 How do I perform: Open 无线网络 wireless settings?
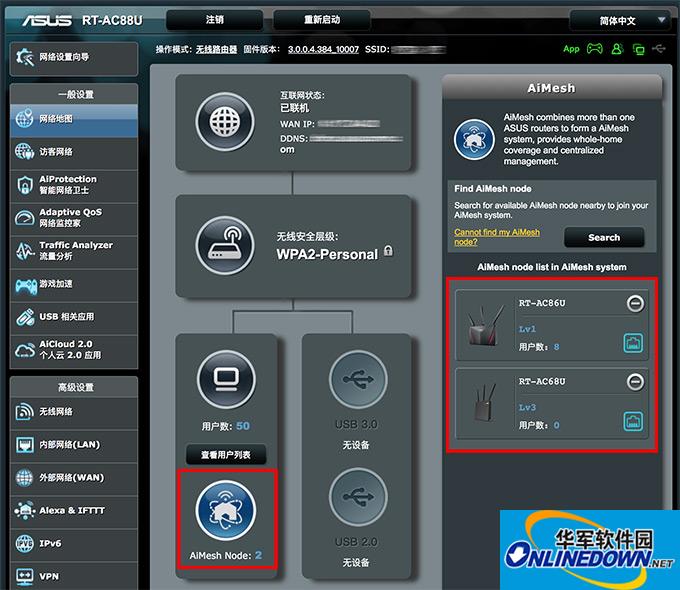73,412
